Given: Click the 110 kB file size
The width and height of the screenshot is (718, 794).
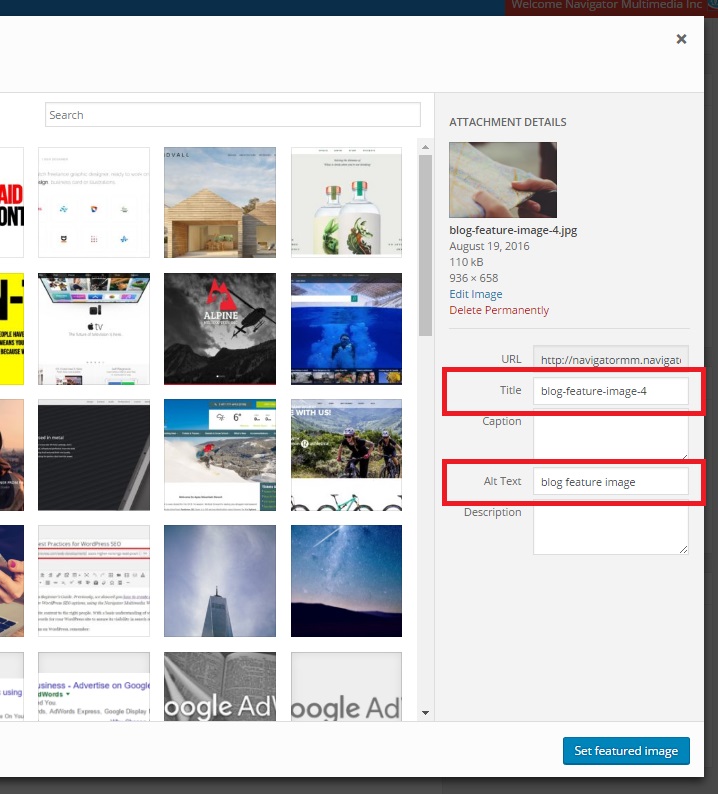Looking at the screenshot, I should (466, 262).
